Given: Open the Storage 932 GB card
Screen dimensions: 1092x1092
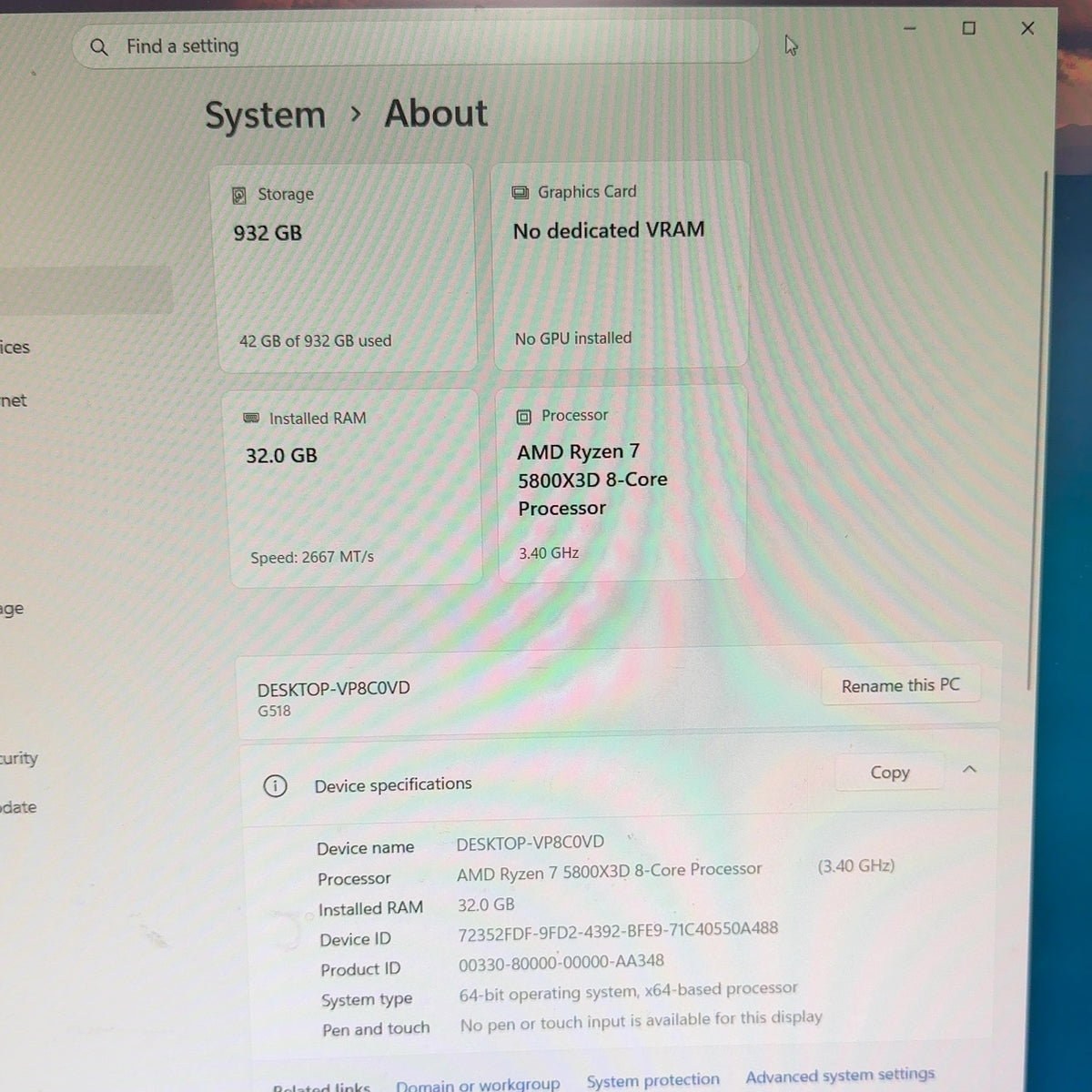Looking at the screenshot, I should click(348, 269).
